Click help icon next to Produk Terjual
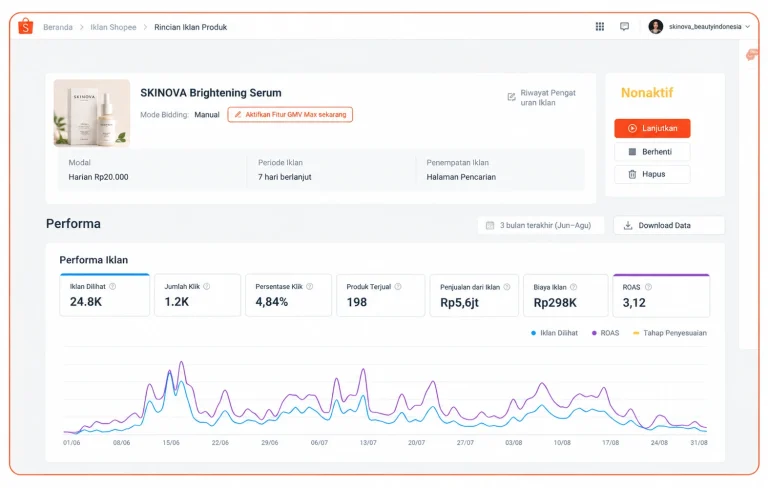This screenshot has width=768, height=488. 398,287
